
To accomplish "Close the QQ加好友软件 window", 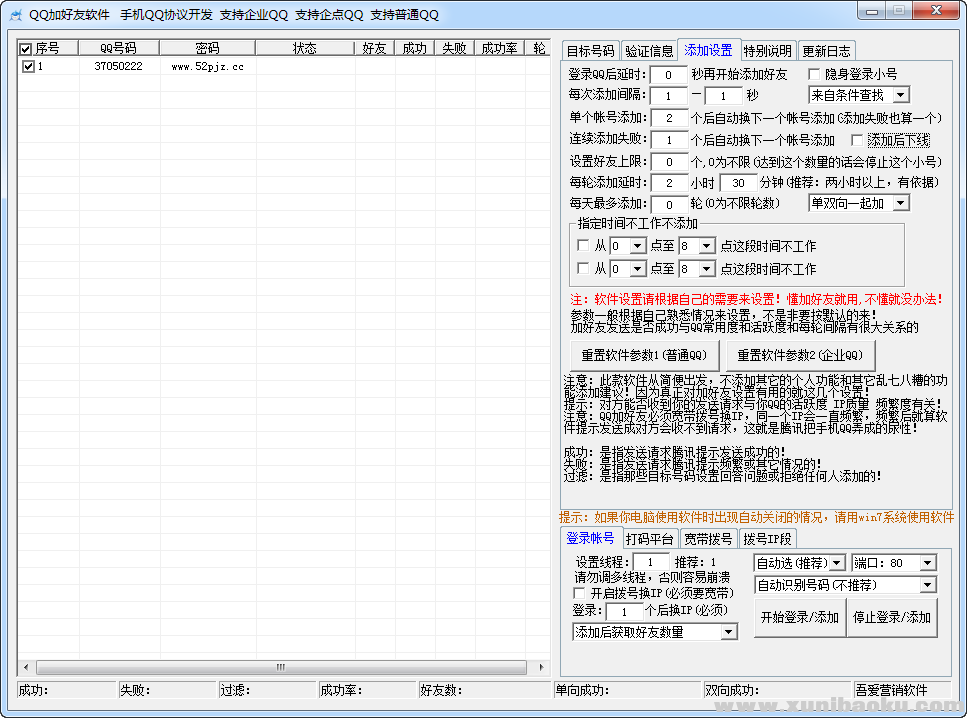I will coord(937,10).
